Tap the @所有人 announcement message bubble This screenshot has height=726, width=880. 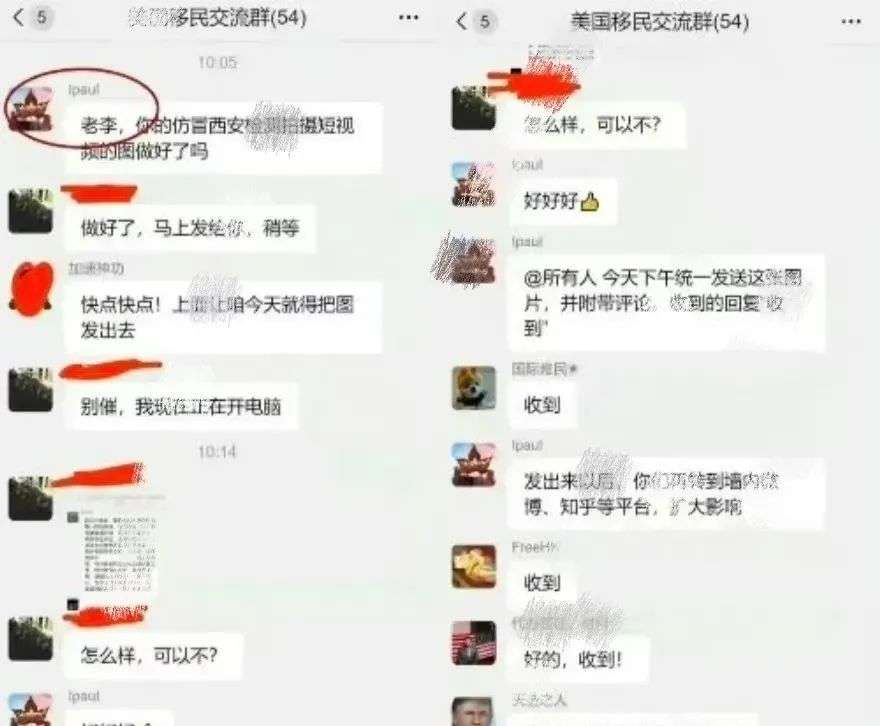pyautogui.click(x=666, y=303)
